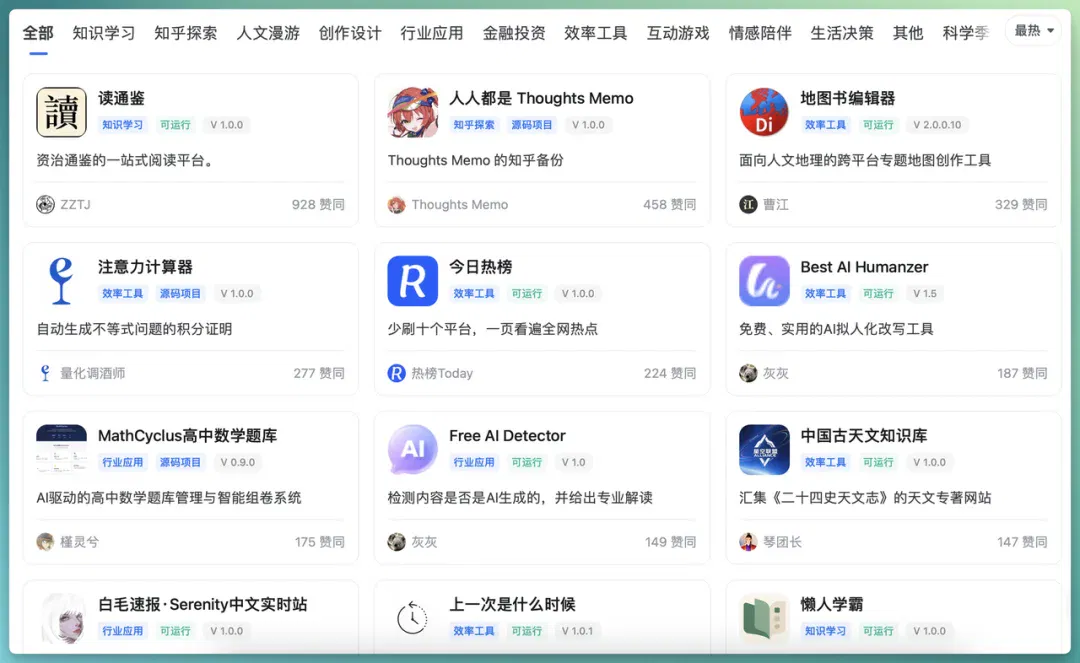Switch to the 创作设计 tab

[x=350, y=33]
